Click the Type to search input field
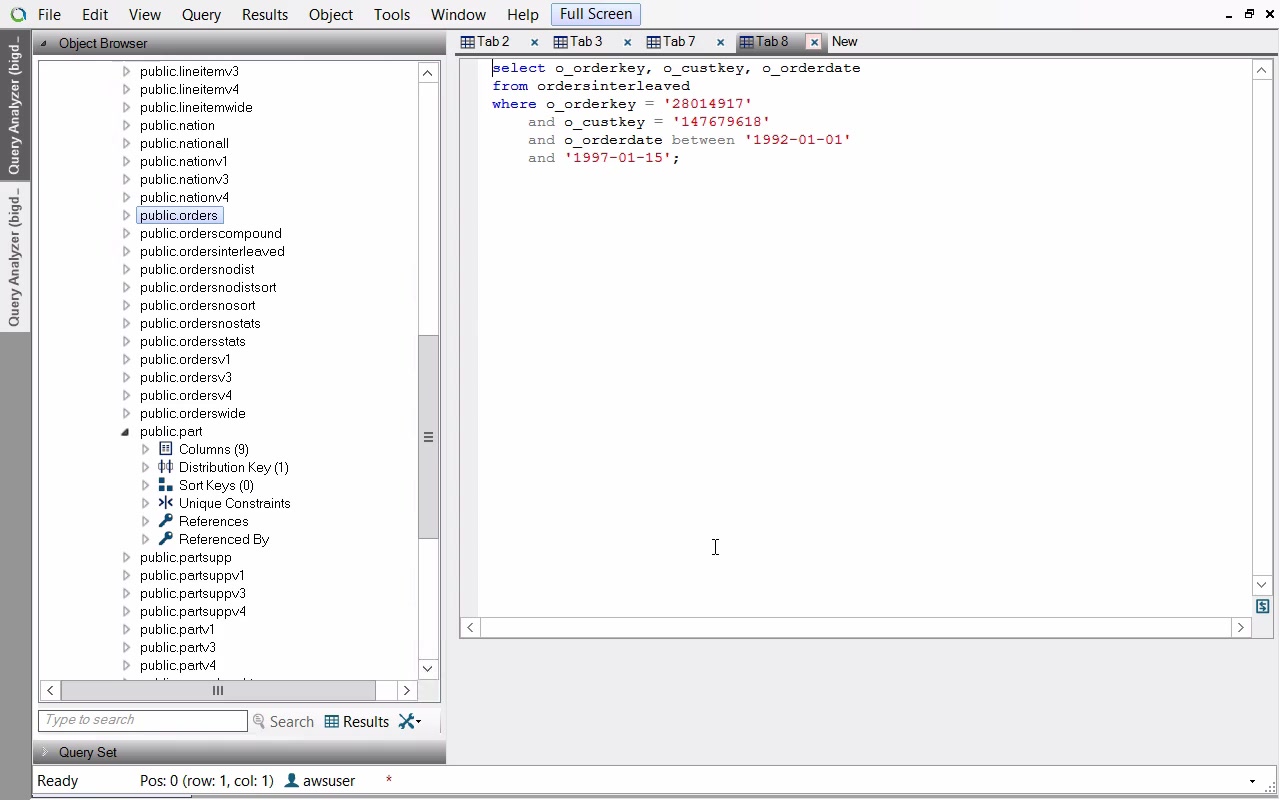This screenshot has width=1280, height=800. (142, 720)
